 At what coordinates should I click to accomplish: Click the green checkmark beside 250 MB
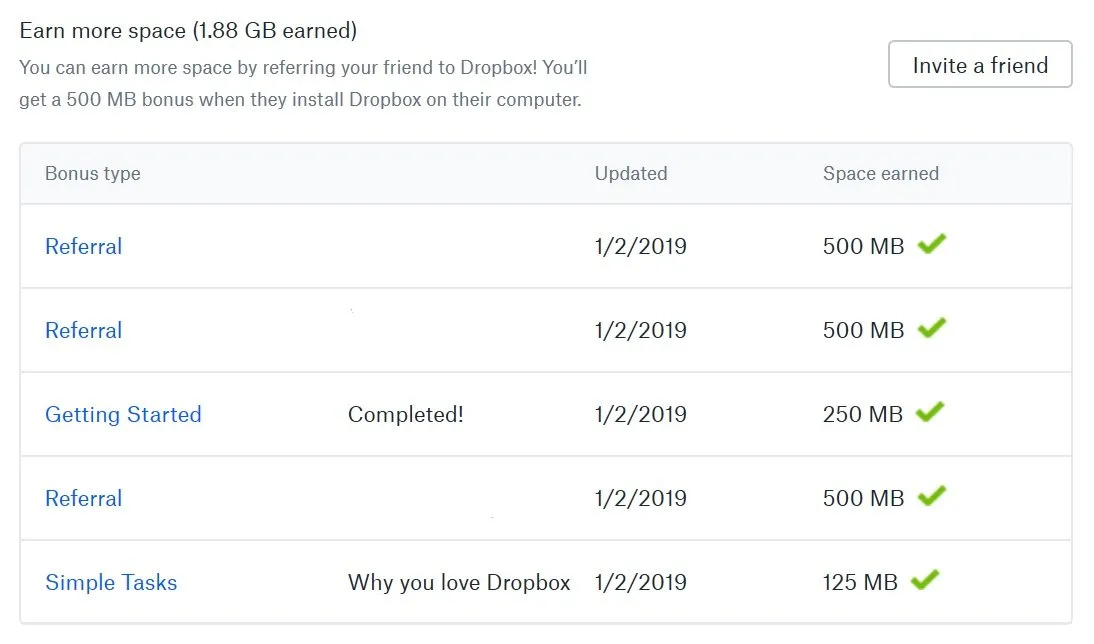point(930,412)
